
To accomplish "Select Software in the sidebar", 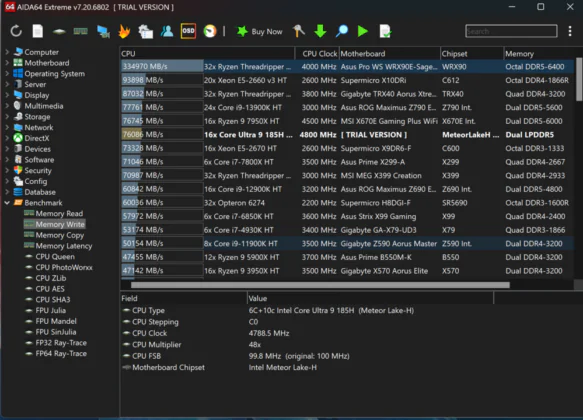I will point(34,160).
